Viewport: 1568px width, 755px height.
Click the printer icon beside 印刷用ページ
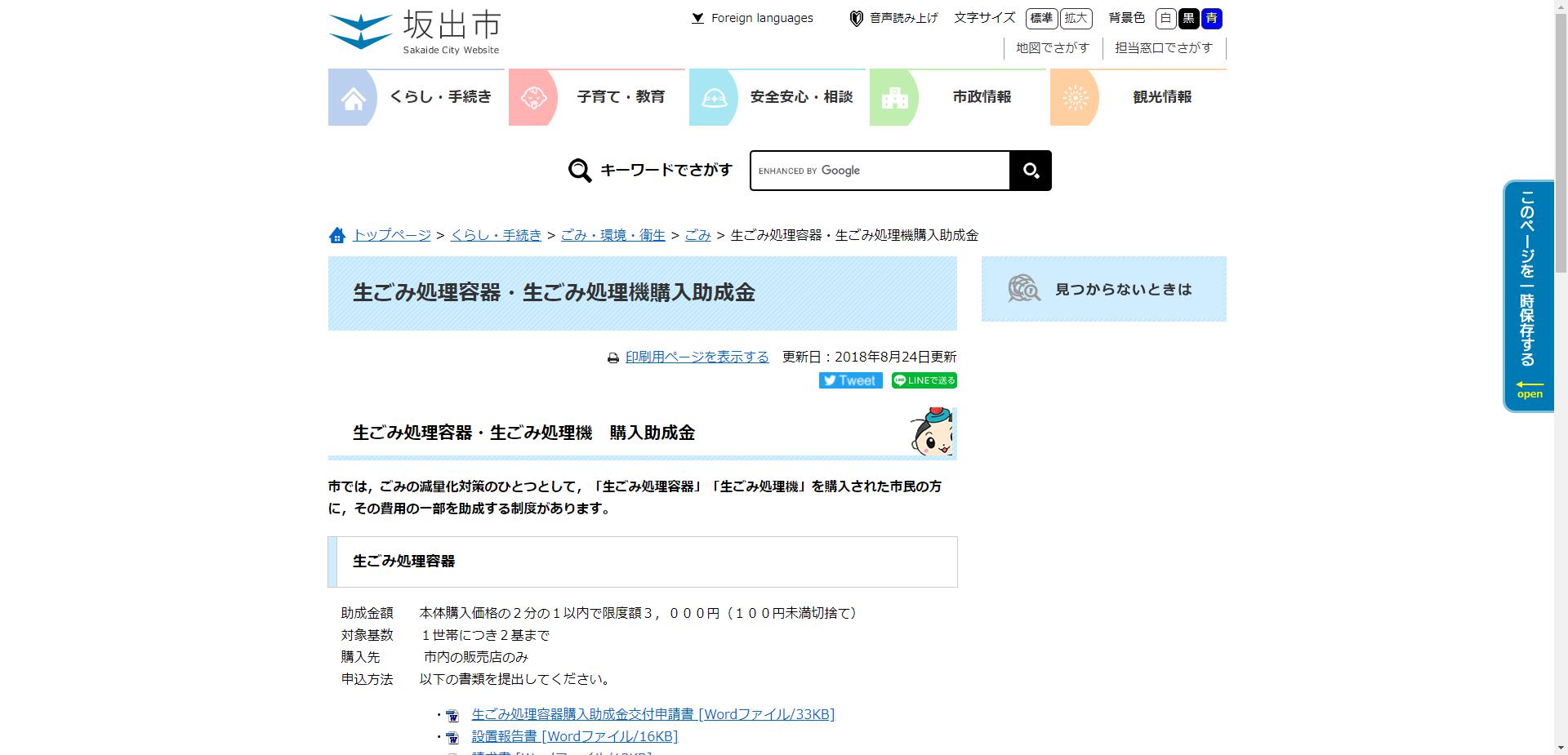pyautogui.click(x=613, y=357)
